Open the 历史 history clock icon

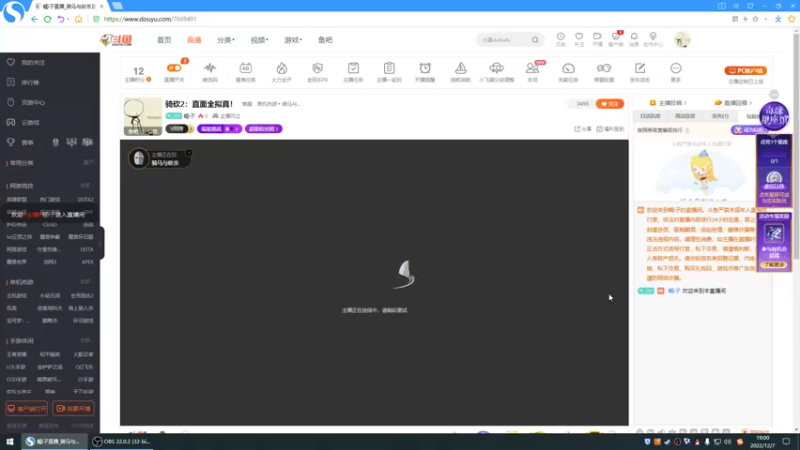click(x=561, y=37)
